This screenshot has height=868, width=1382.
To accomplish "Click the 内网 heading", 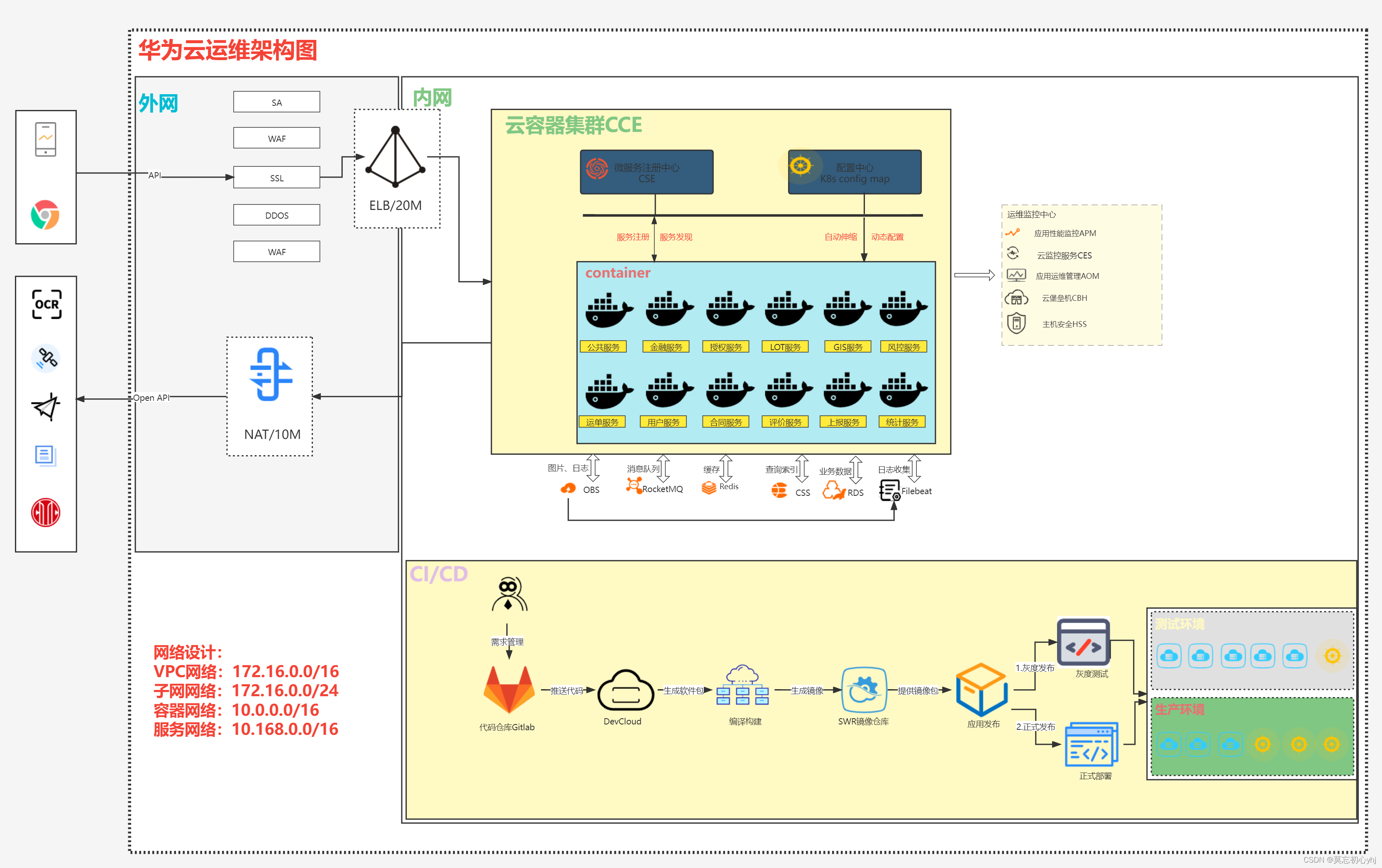I will 432,98.
